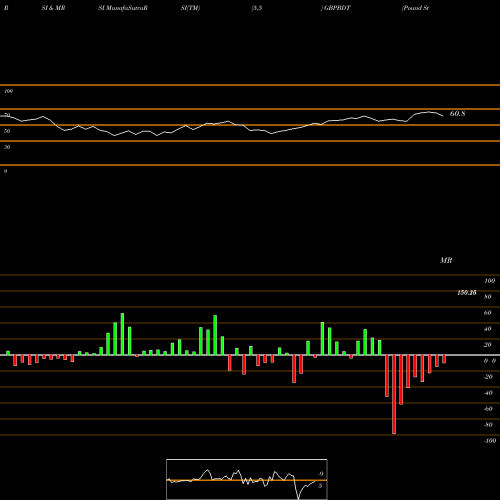500x500 pixels.
Task: Click the RSI axis label 100
Action: 8,91
